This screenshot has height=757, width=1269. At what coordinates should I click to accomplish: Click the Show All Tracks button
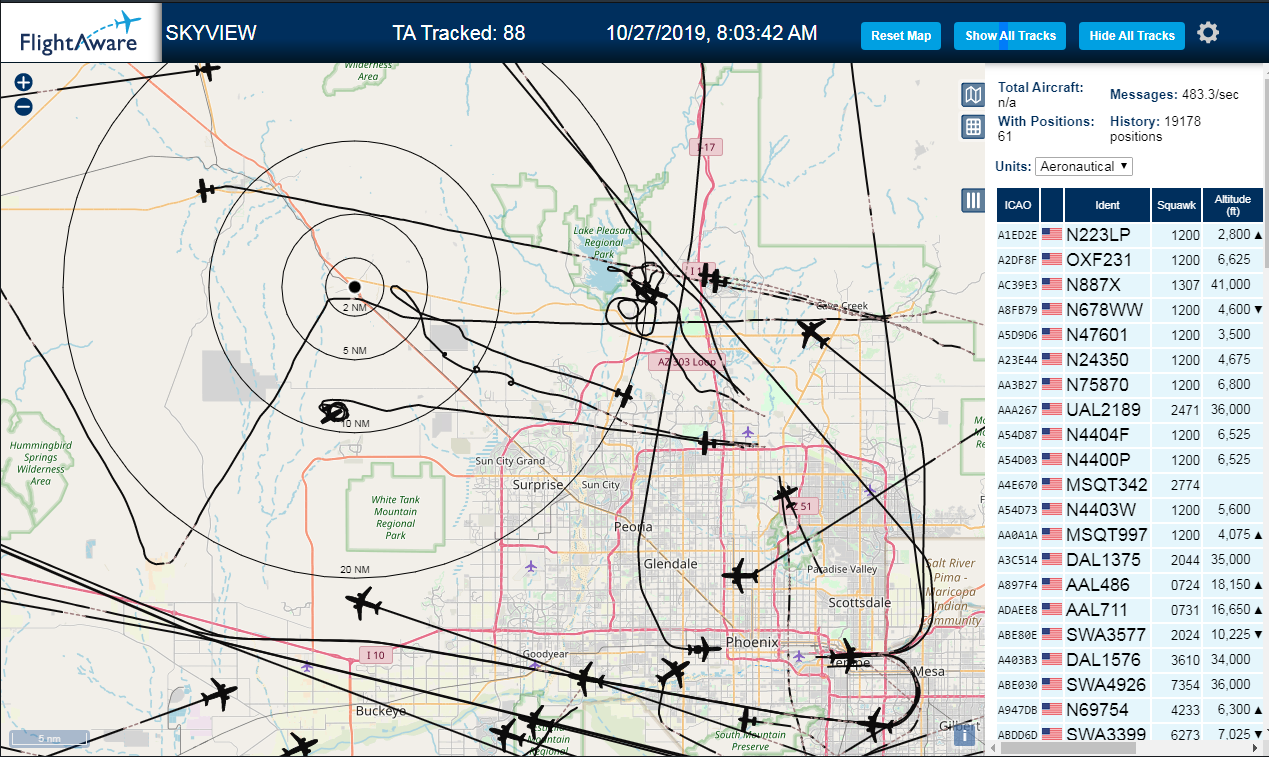(1010, 36)
